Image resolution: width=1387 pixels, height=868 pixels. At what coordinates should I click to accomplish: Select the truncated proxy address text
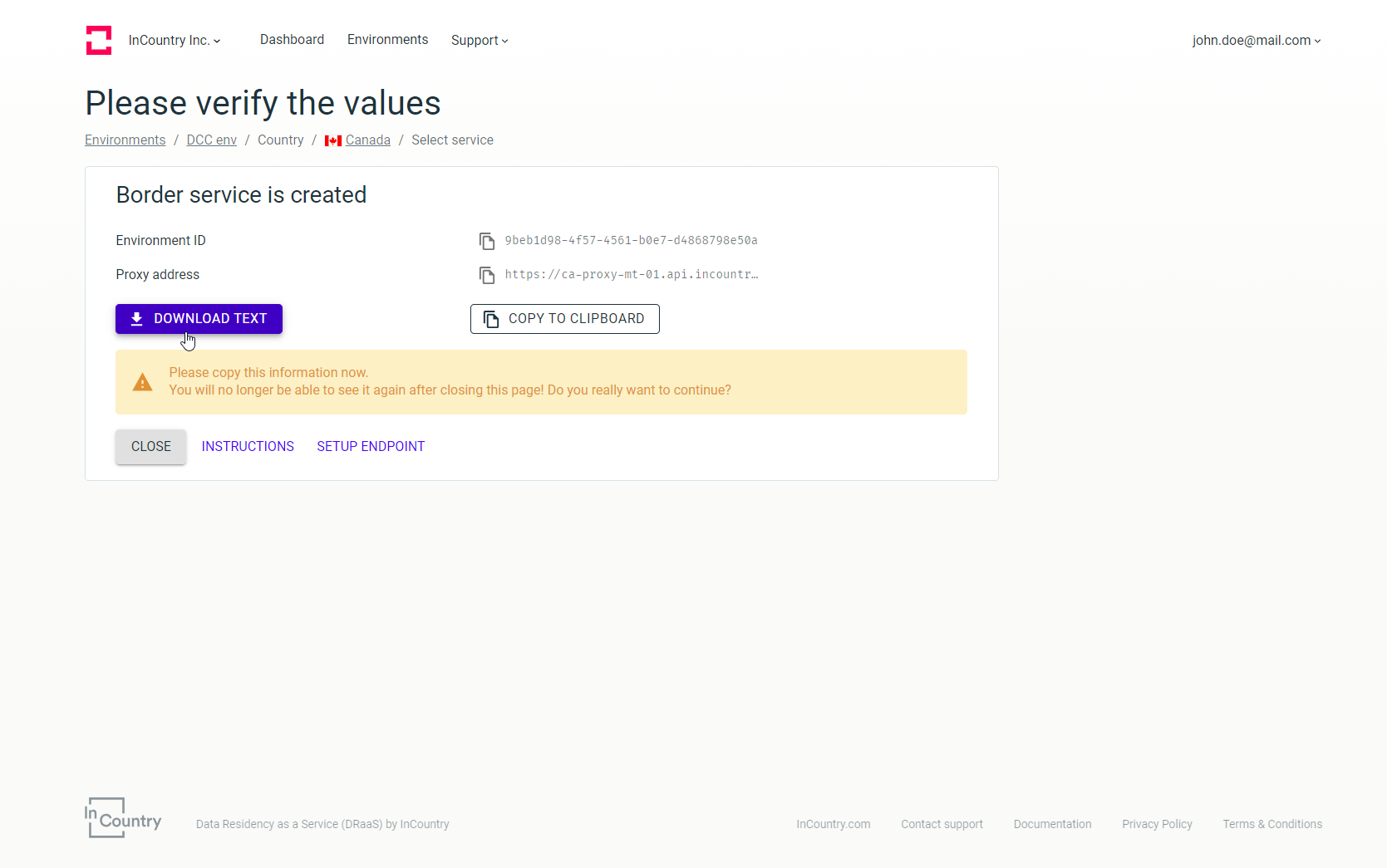coord(631,275)
